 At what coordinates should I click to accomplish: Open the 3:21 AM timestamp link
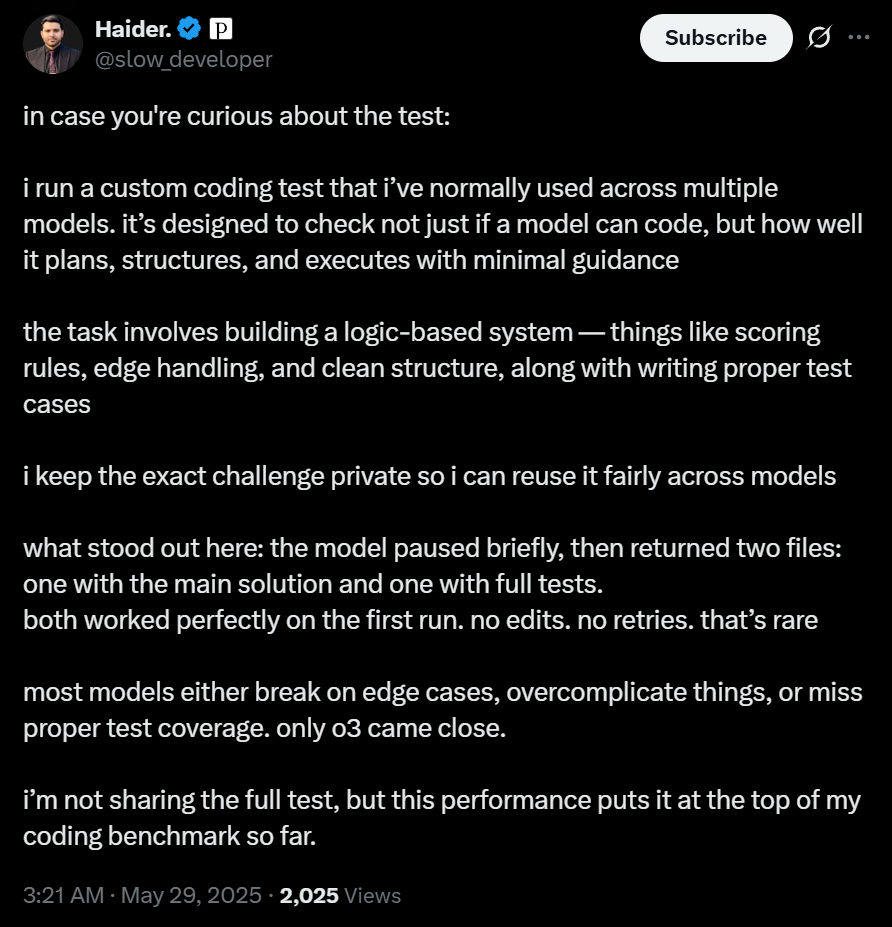click(63, 895)
